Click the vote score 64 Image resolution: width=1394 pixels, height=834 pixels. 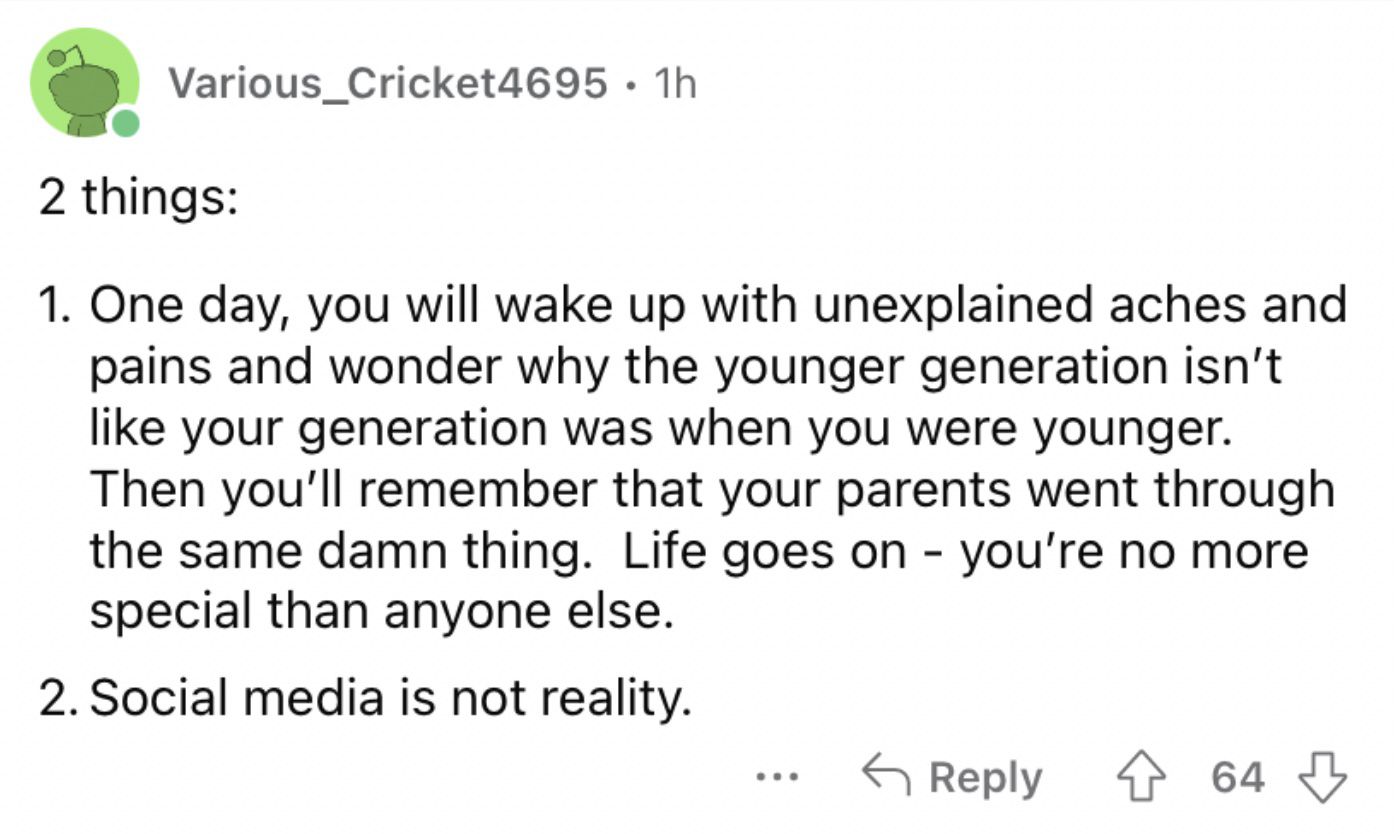1238,777
